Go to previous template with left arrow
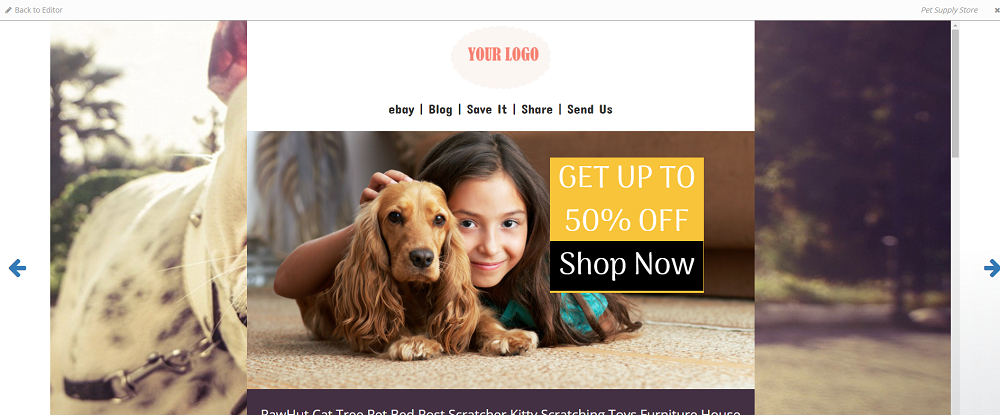Viewport: 1000px width, 415px height. tap(17, 268)
